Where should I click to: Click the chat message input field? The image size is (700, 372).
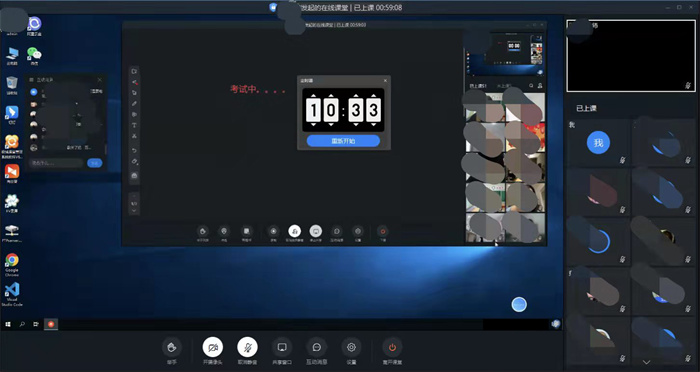point(56,163)
